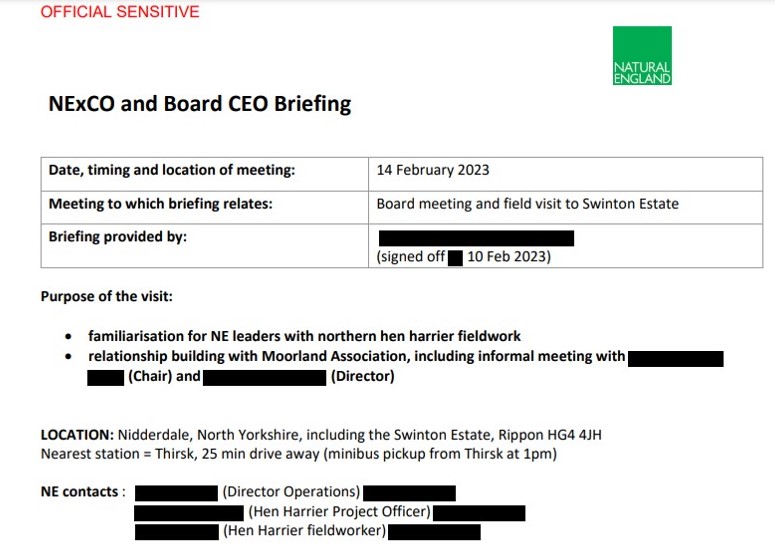This screenshot has height=544, width=775.
Task: Select the 'Briefing provided by:' label cell
Action: pos(118,237)
